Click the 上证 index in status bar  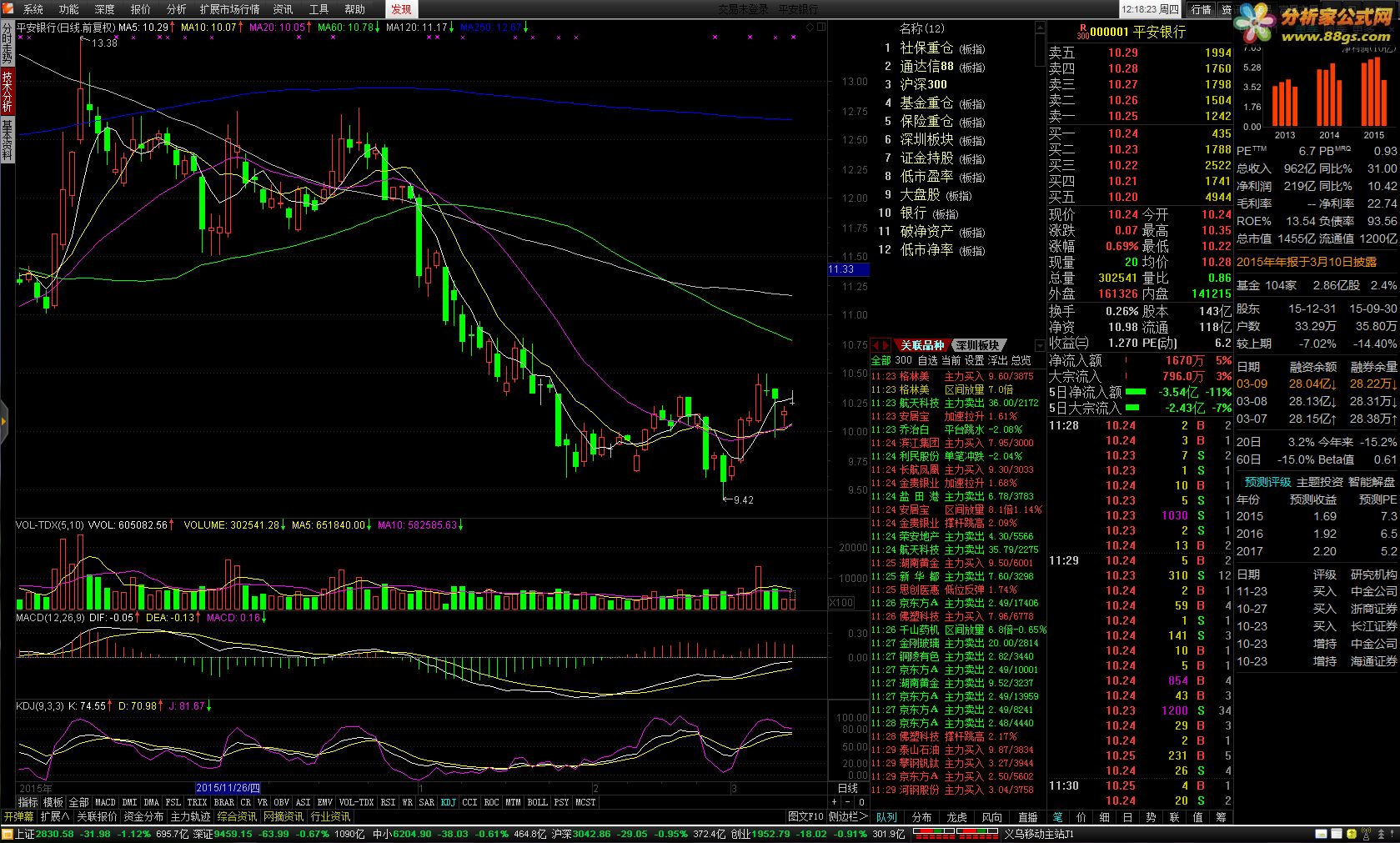tap(25, 834)
